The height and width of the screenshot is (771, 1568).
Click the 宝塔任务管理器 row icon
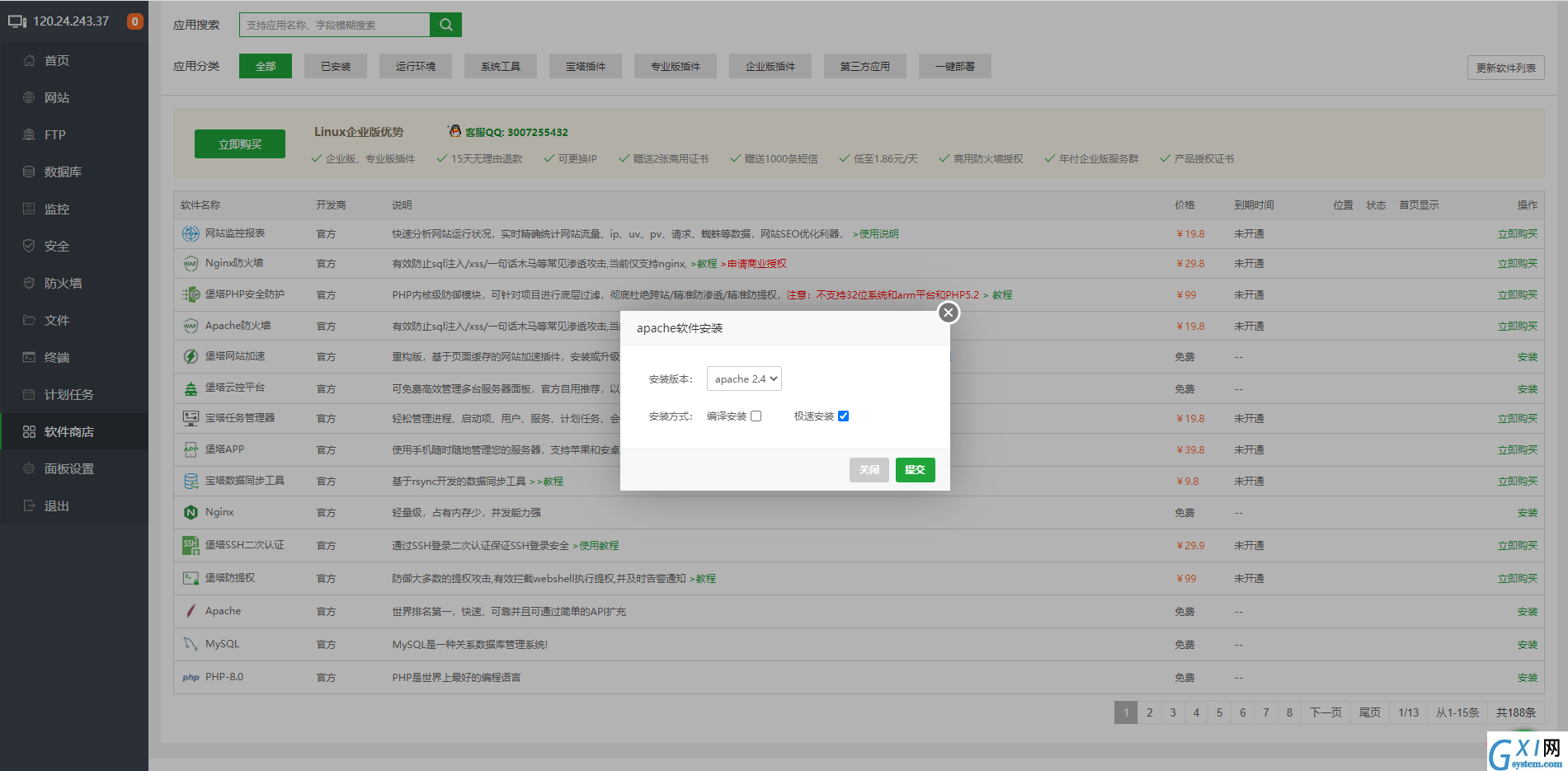pos(191,418)
